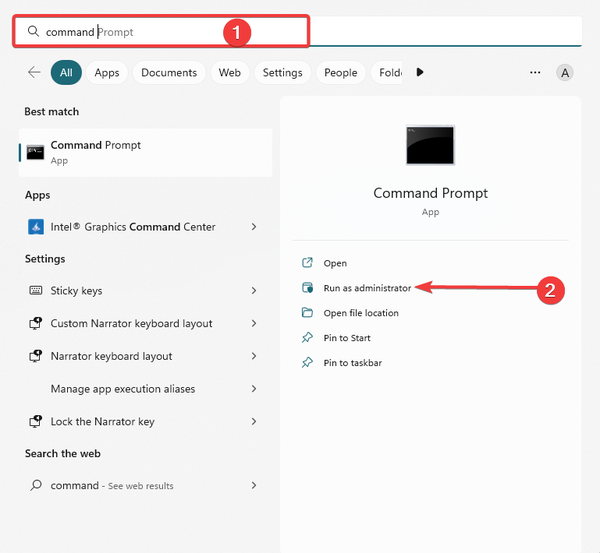
Task: Open file location of Command Prompt
Action: tap(360, 313)
